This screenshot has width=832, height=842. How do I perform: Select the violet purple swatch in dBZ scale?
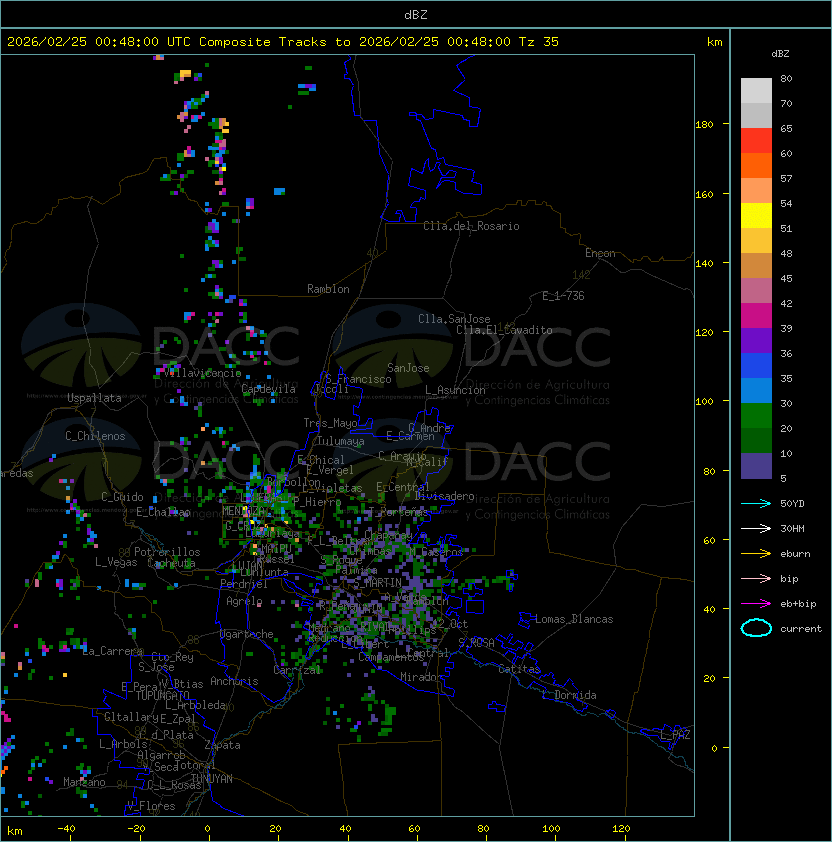[756, 340]
